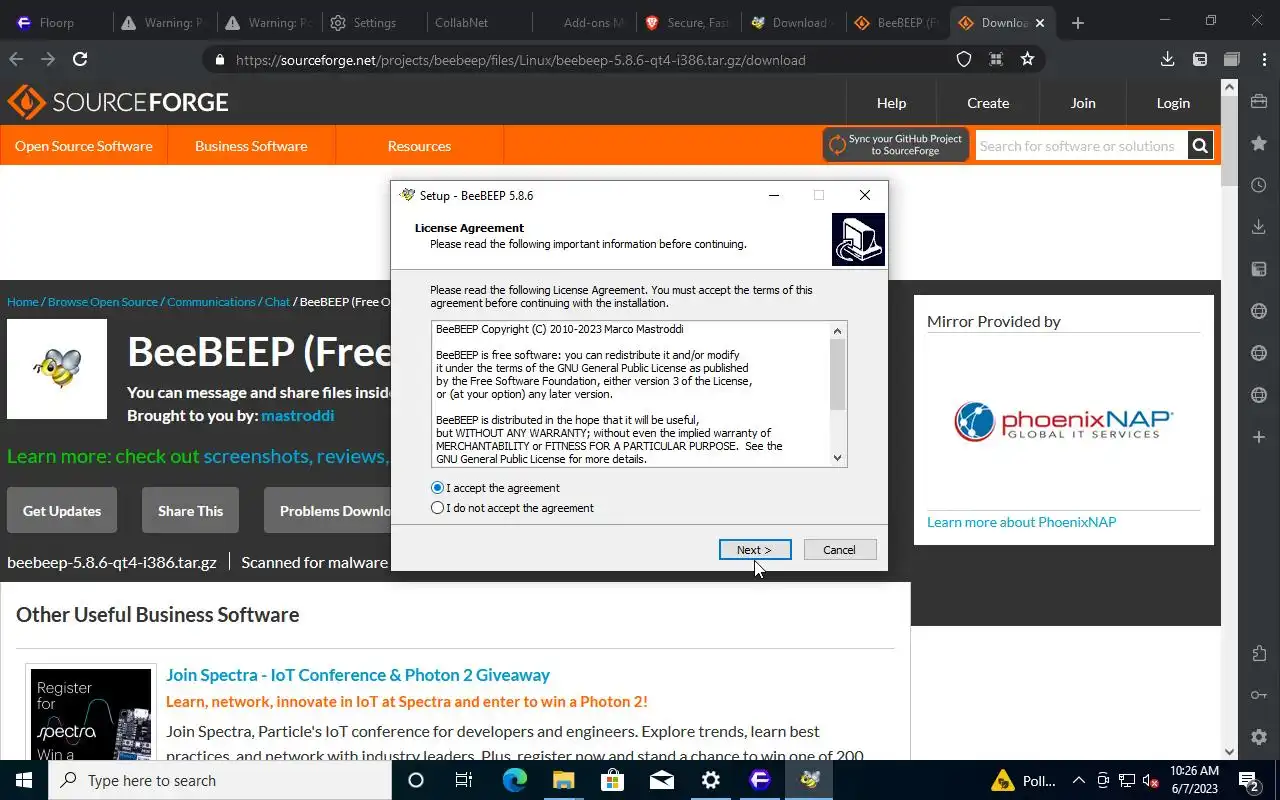Screen dimensions: 1280x800
Task: Open the briefcase icon in the Floorp sidebar
Action: (x=1259, y=102)
